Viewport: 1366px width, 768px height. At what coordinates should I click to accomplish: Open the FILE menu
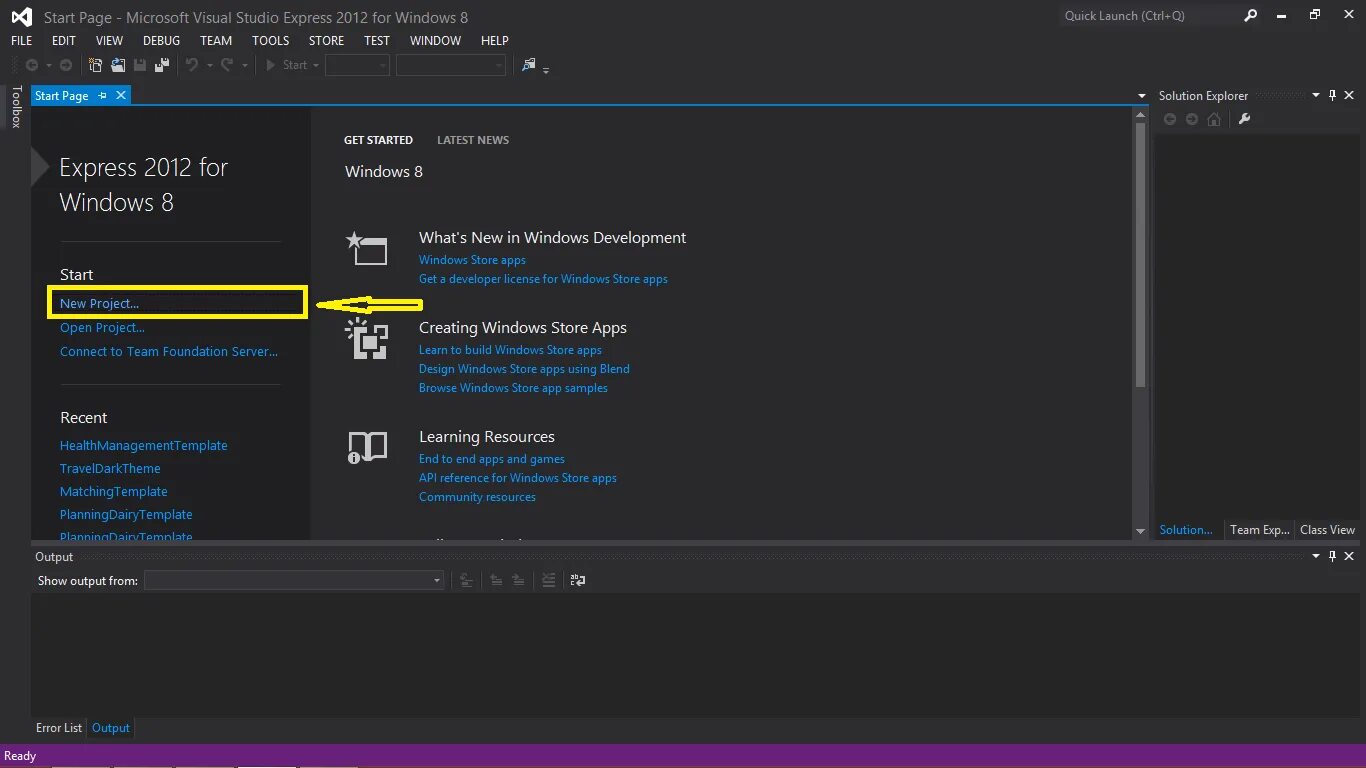click(x=22, y=41)
